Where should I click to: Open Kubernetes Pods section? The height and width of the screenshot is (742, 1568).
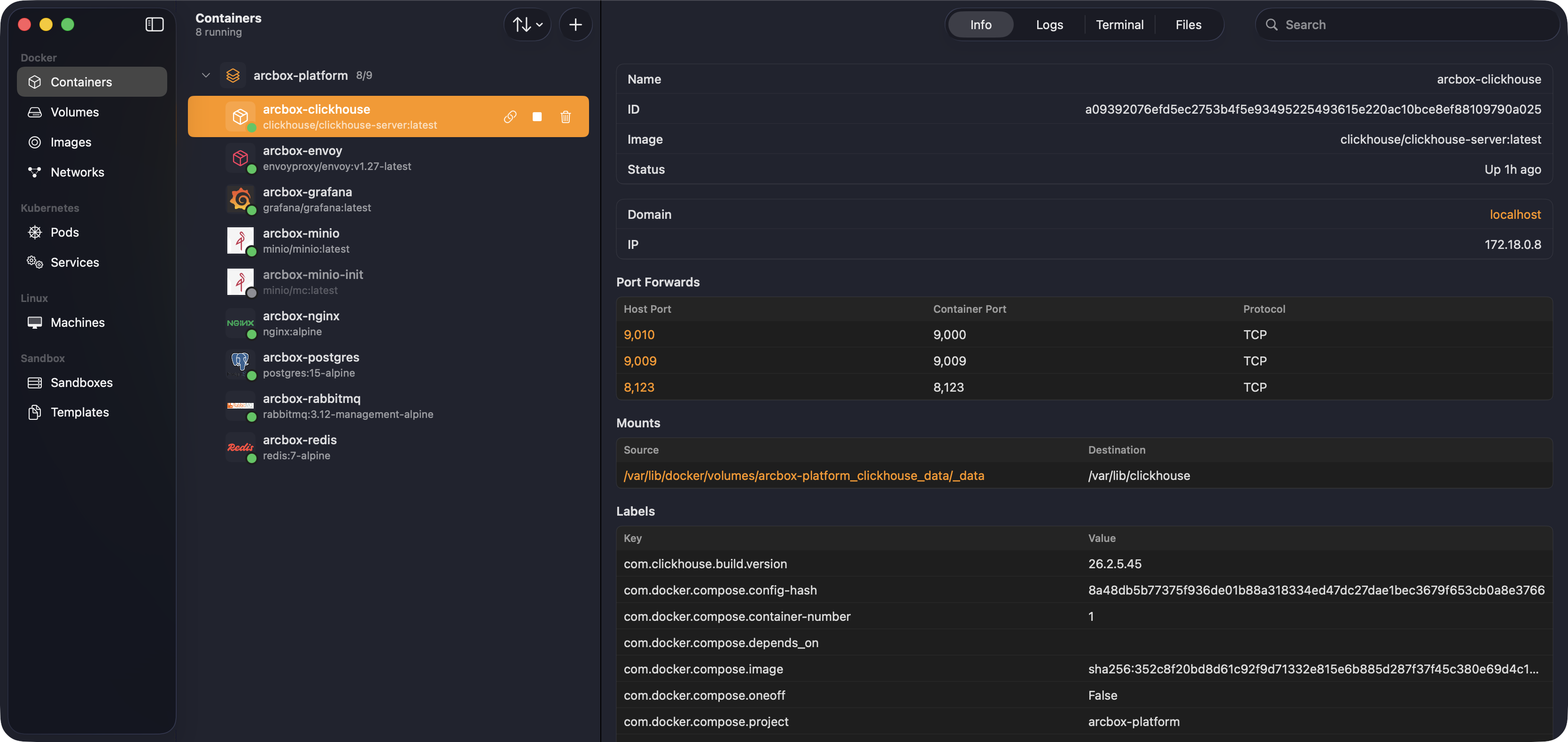tap(64, 232)
